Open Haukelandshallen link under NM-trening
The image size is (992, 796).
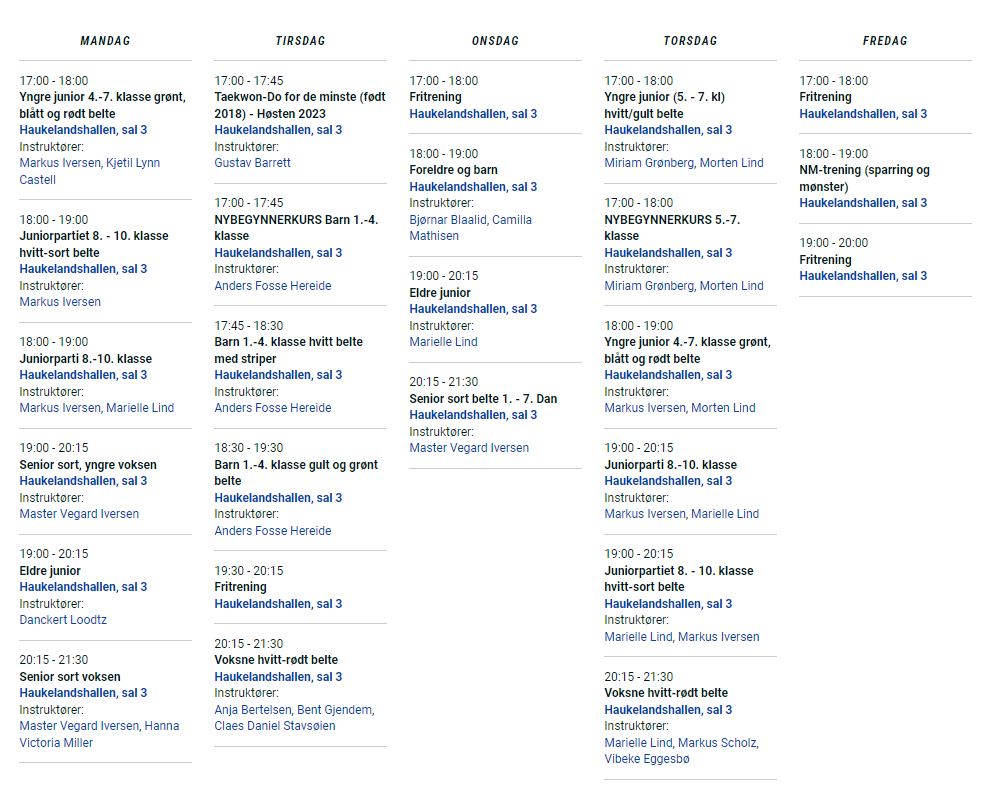(863, 202)
